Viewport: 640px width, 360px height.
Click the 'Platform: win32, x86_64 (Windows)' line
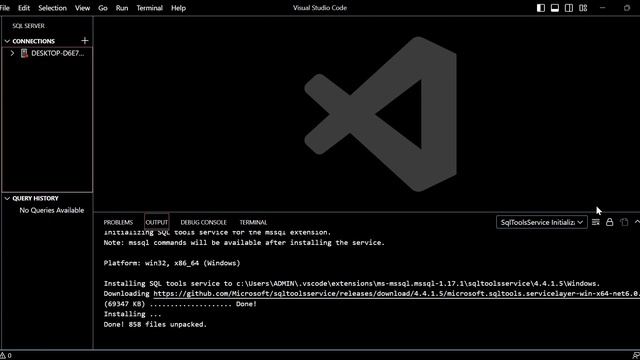(172, 263)
